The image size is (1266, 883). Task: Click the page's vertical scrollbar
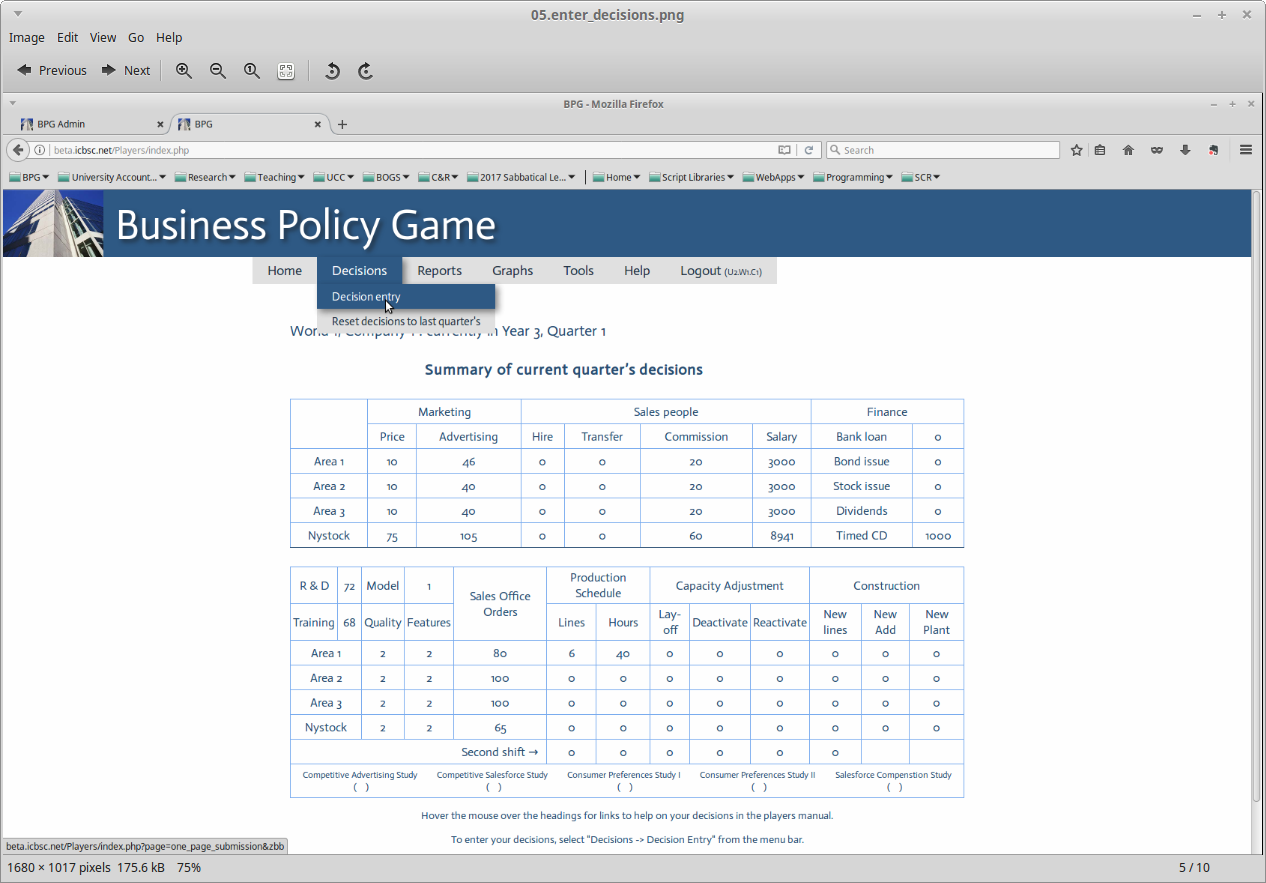click(x=1257, y=500)
